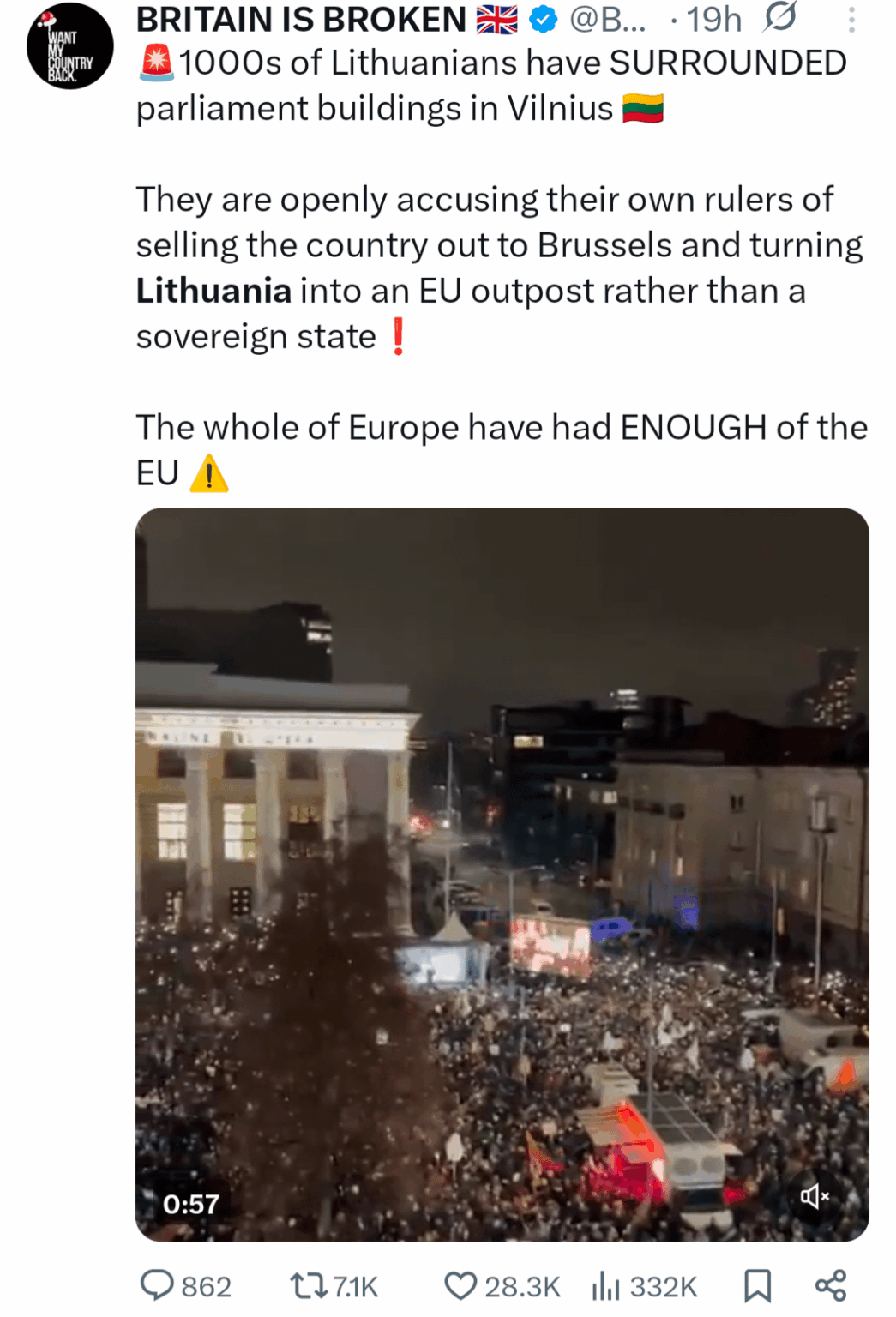Screen dimensions: 896x1317
Task: Reply to the post
Action: [x=159, y=1285]
